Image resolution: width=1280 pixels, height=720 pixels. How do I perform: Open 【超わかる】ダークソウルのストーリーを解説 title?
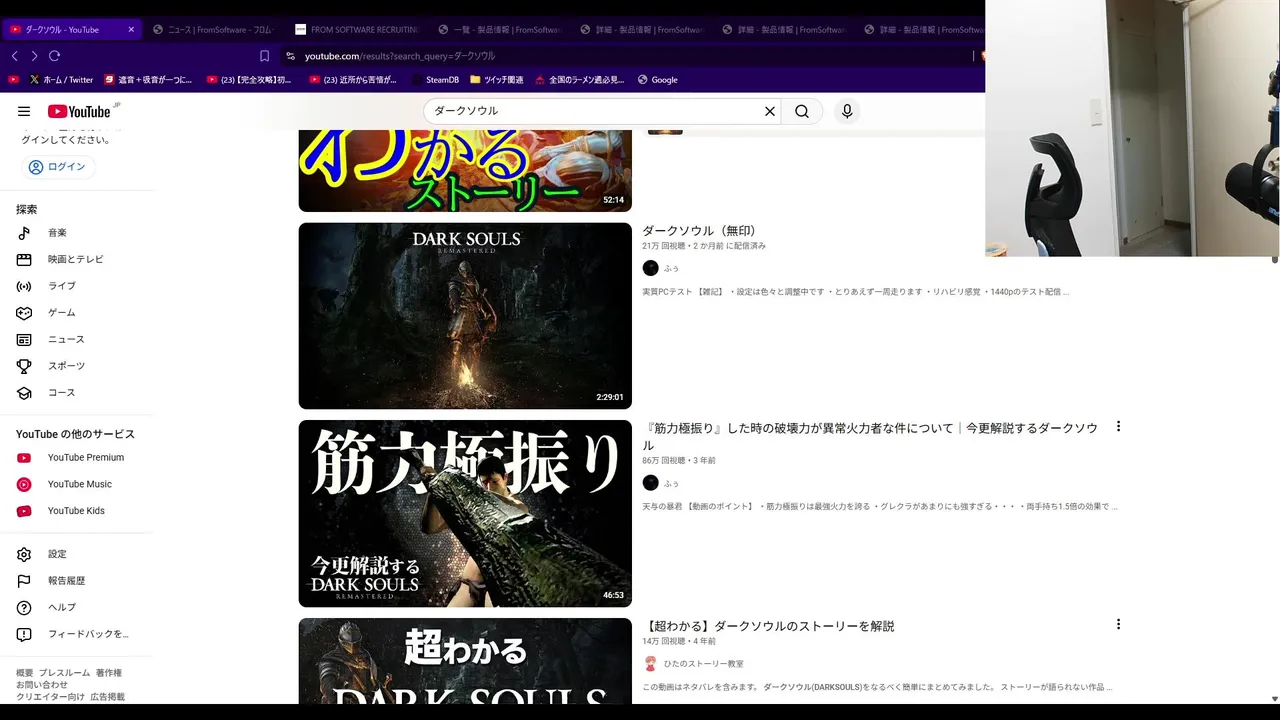point(768,626)
